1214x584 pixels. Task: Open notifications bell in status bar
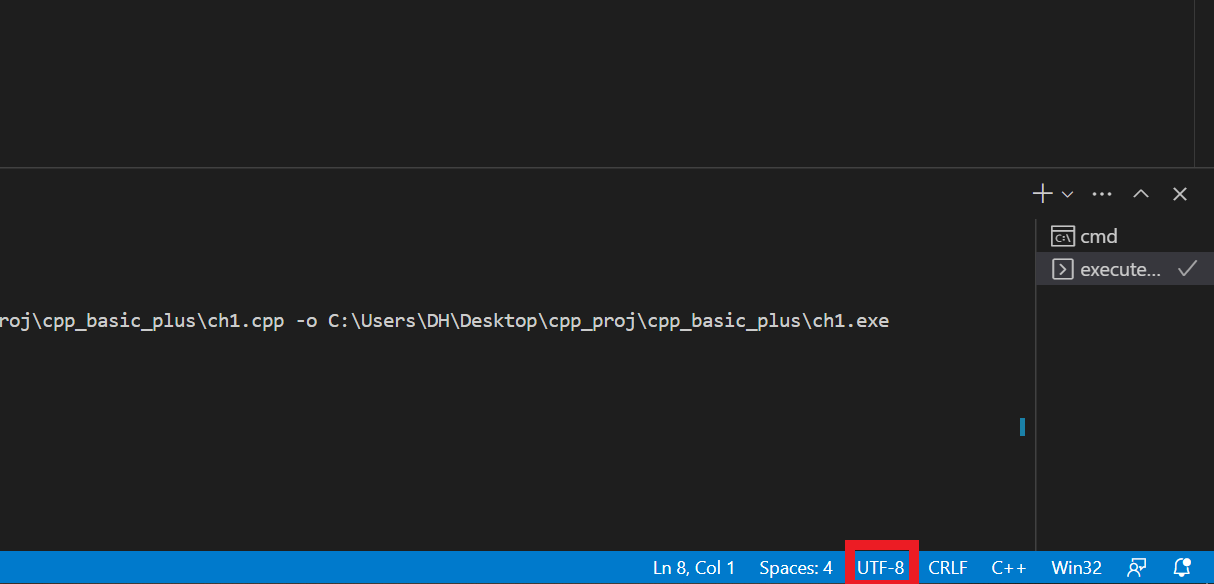1181,568
